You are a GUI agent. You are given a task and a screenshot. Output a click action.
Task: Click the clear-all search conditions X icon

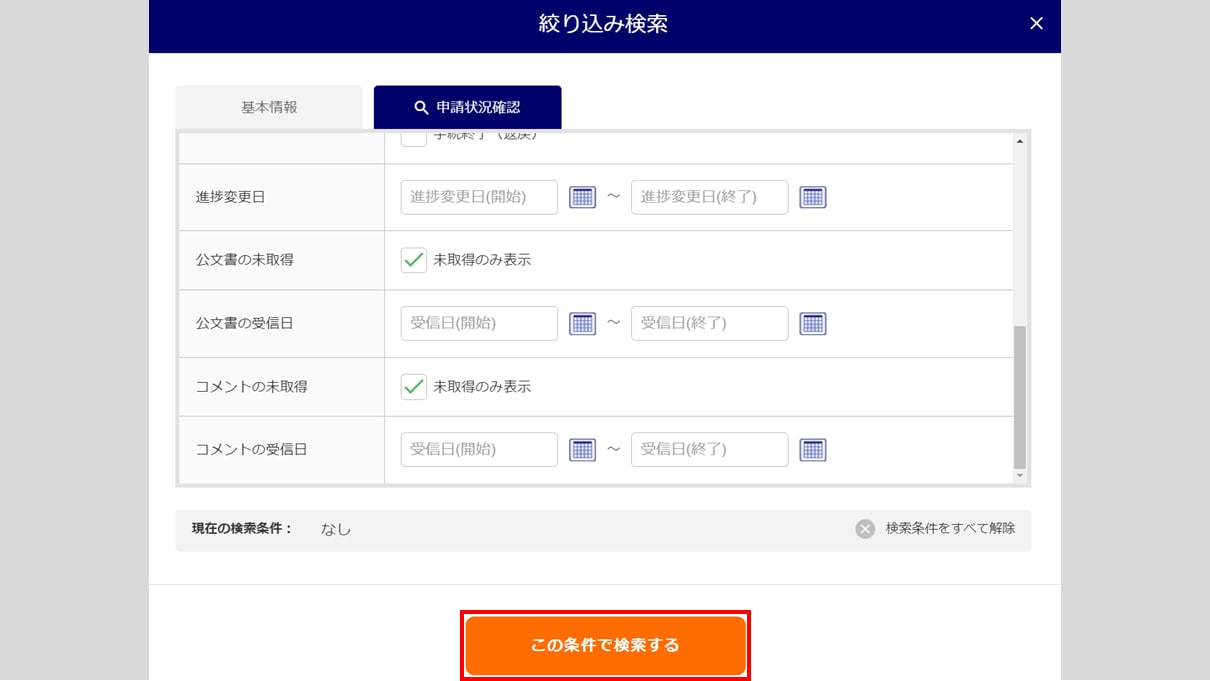pos(865,529)
